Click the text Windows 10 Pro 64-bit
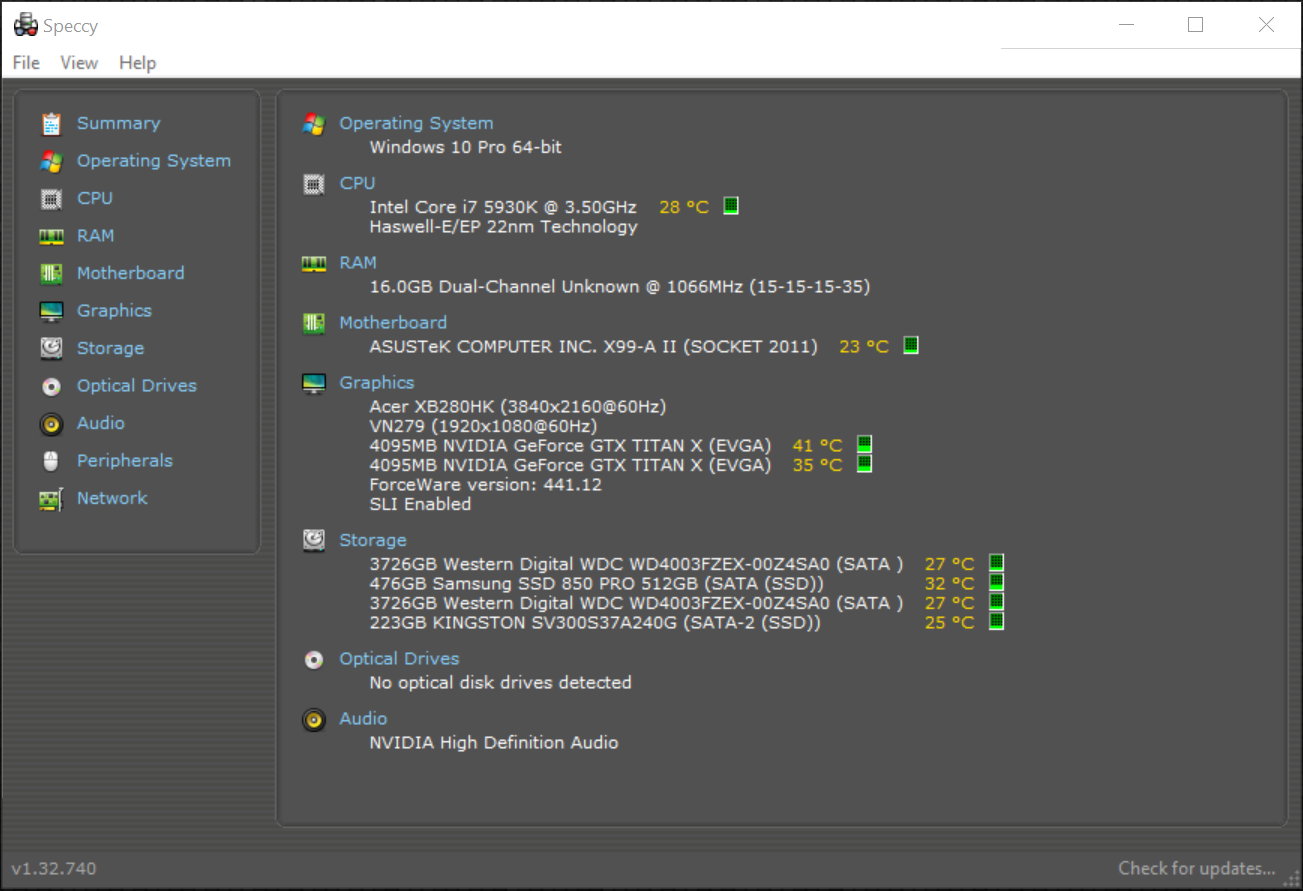 click(466, 147)
